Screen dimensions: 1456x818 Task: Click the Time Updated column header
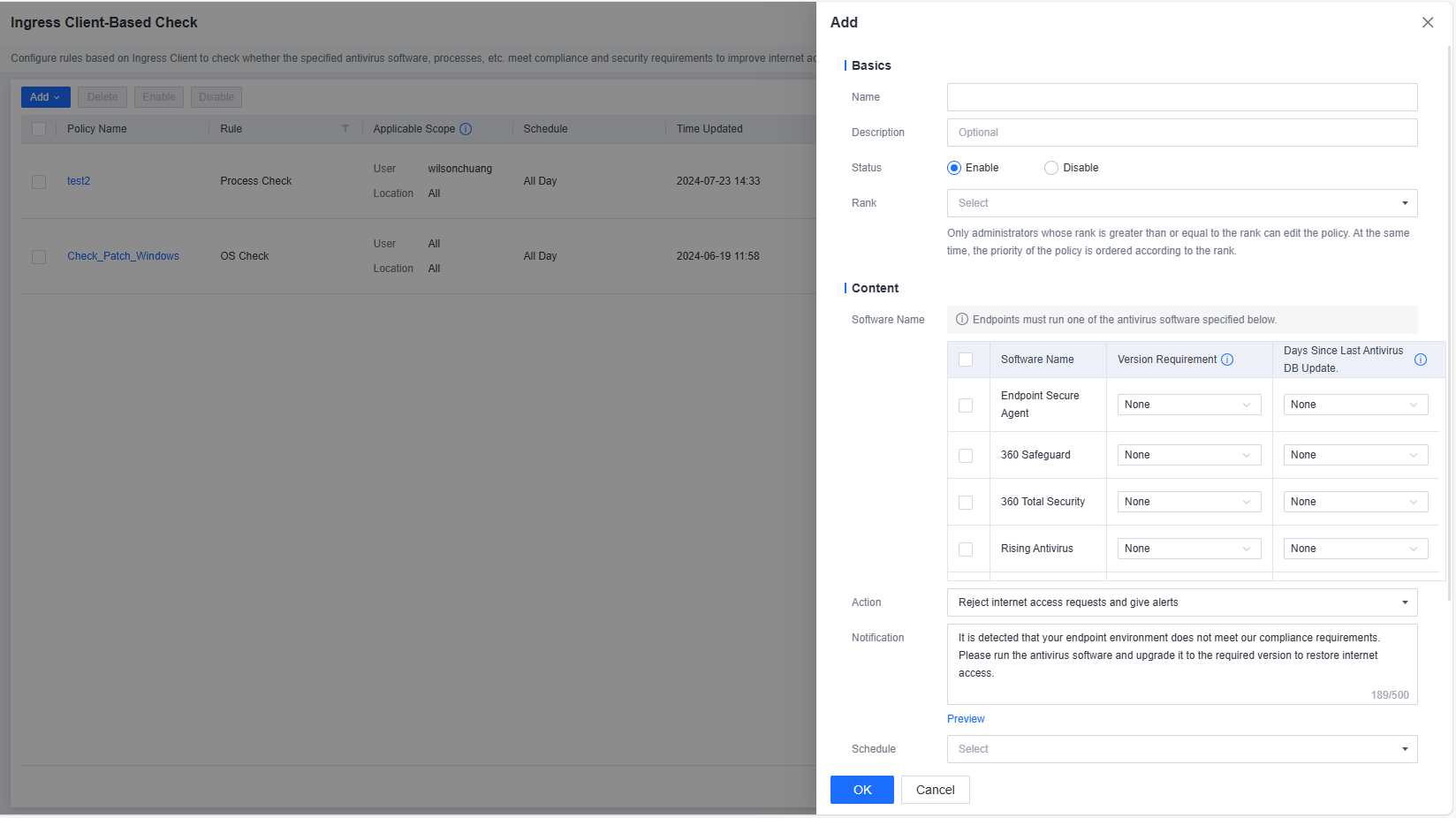[709, 129]
